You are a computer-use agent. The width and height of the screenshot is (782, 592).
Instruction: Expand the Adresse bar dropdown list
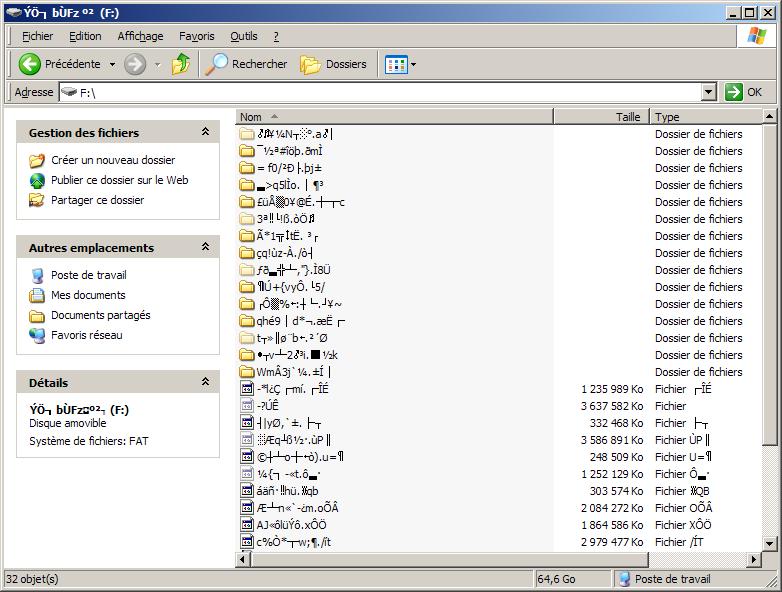point(709,92)
